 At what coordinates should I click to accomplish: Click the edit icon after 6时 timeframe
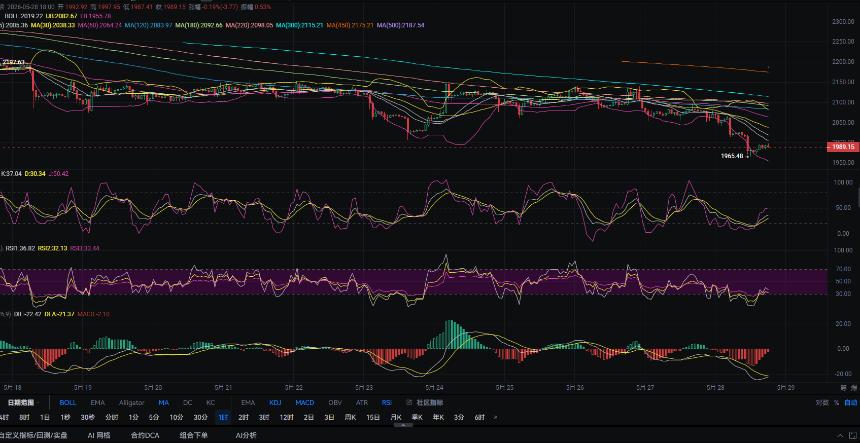tap(496, 417)
